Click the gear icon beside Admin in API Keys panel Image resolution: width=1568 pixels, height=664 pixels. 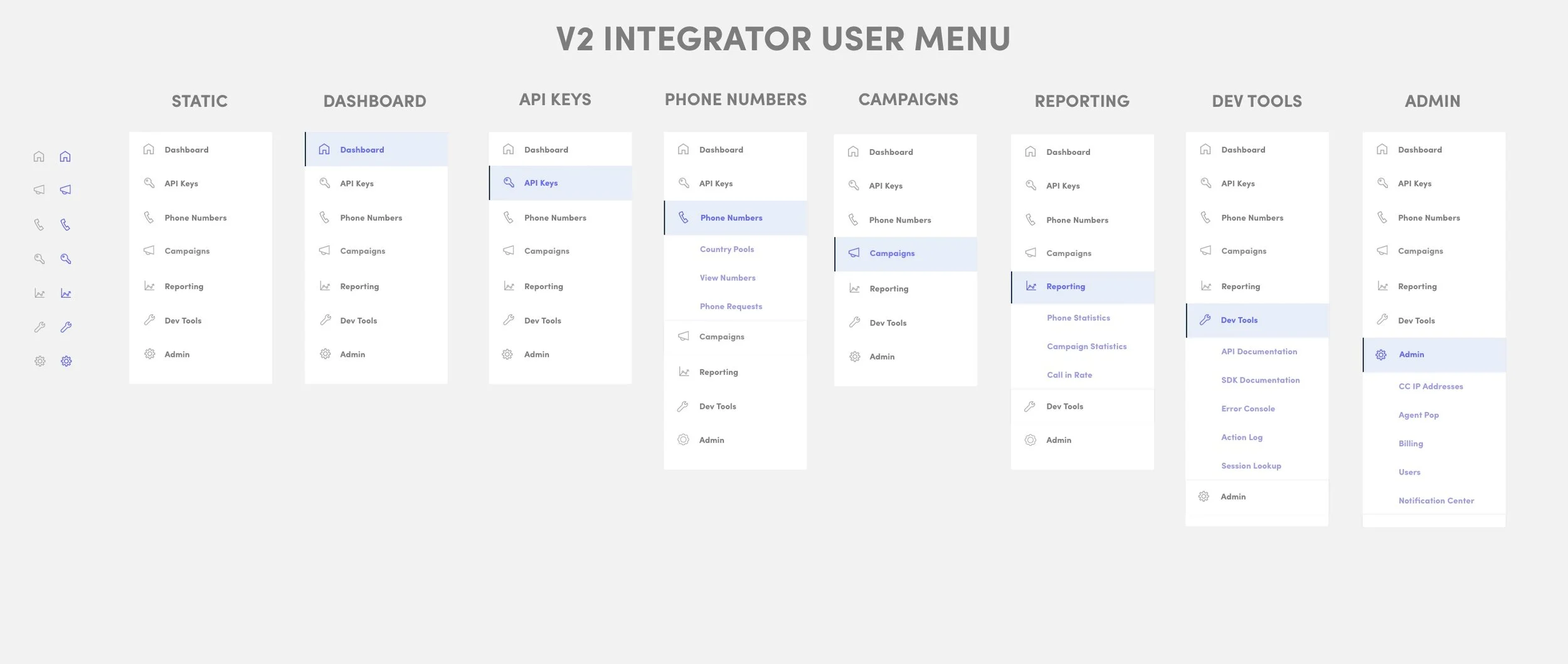(x=507, y=354)
